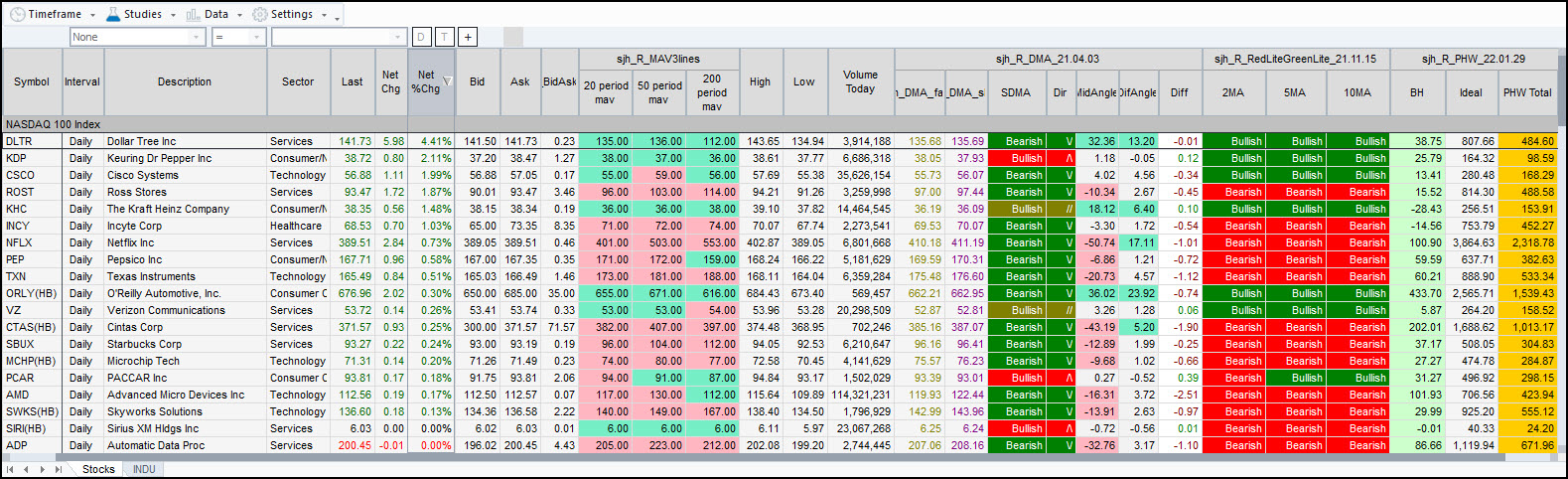This screenshot has width=1568, height=479.
Task: Go to next sheet tab arrow
Action: point(42,469)
